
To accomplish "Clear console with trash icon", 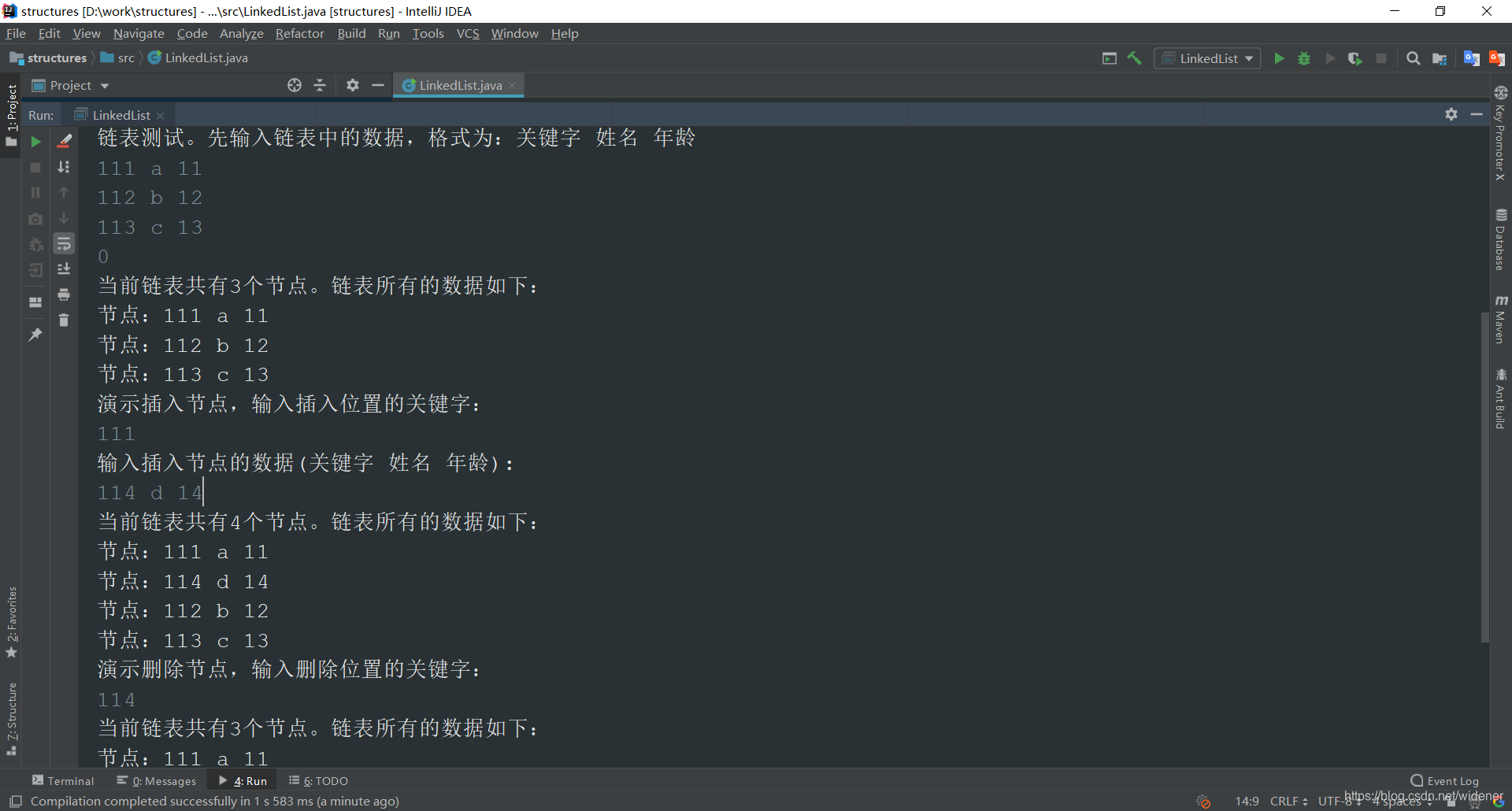I will (x=65, y=320).
